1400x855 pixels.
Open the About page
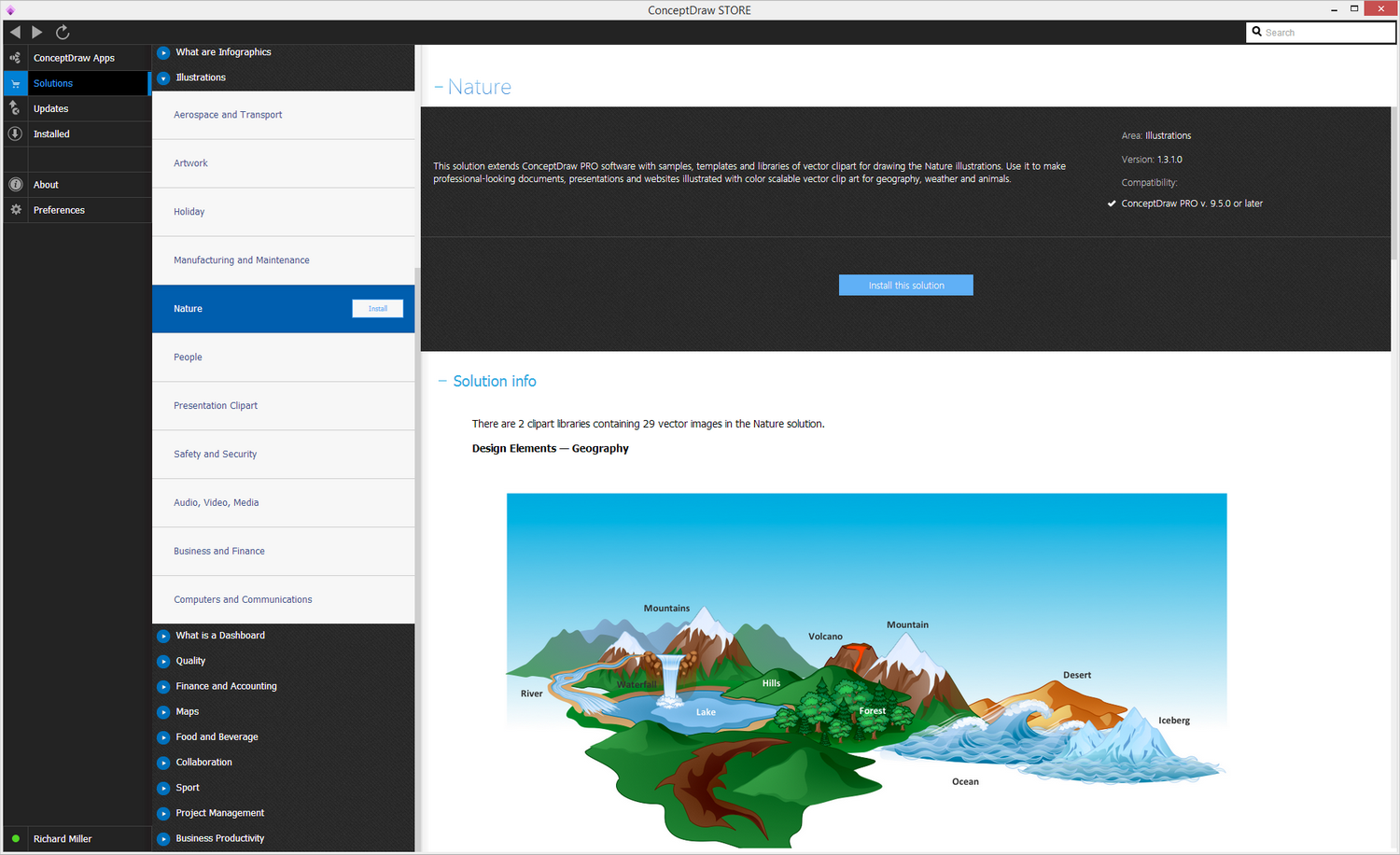[77, 185]
